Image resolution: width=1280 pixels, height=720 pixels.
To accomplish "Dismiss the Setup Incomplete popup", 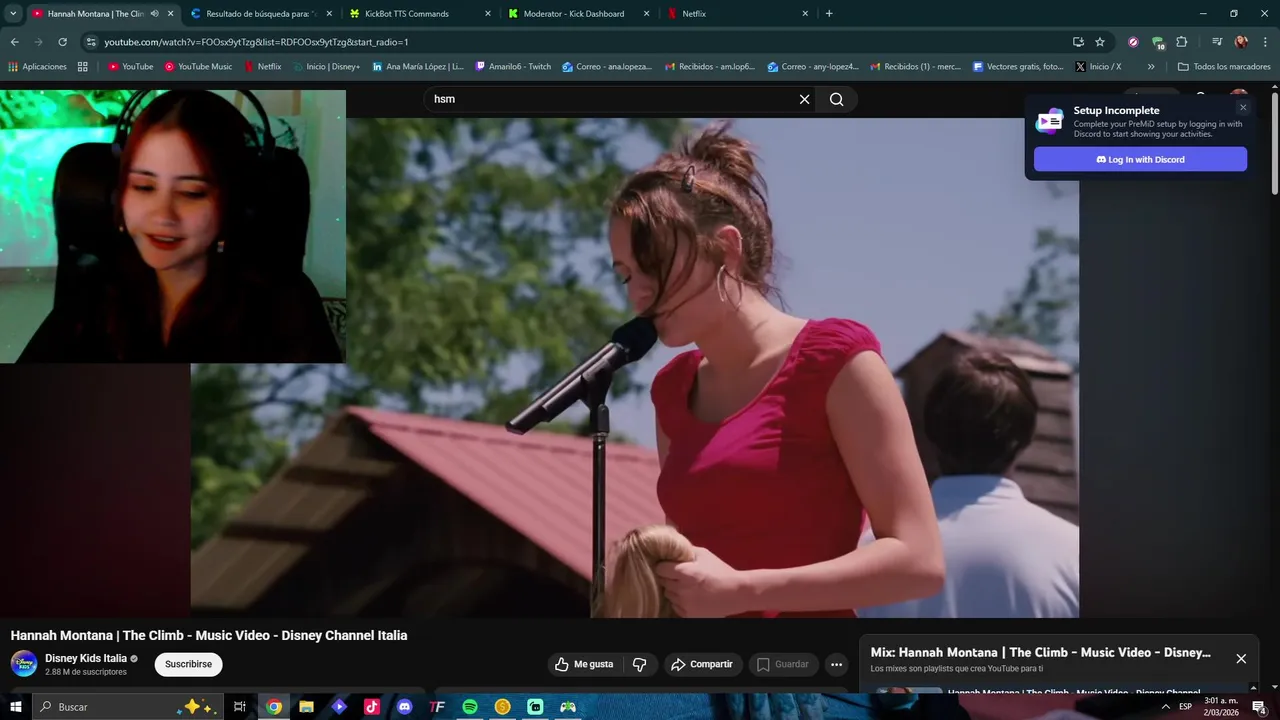I will click(1243, 107).
